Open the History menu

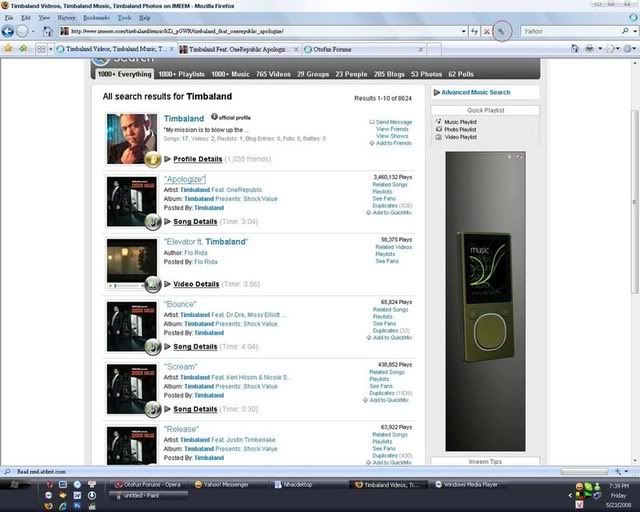(66, 18)
